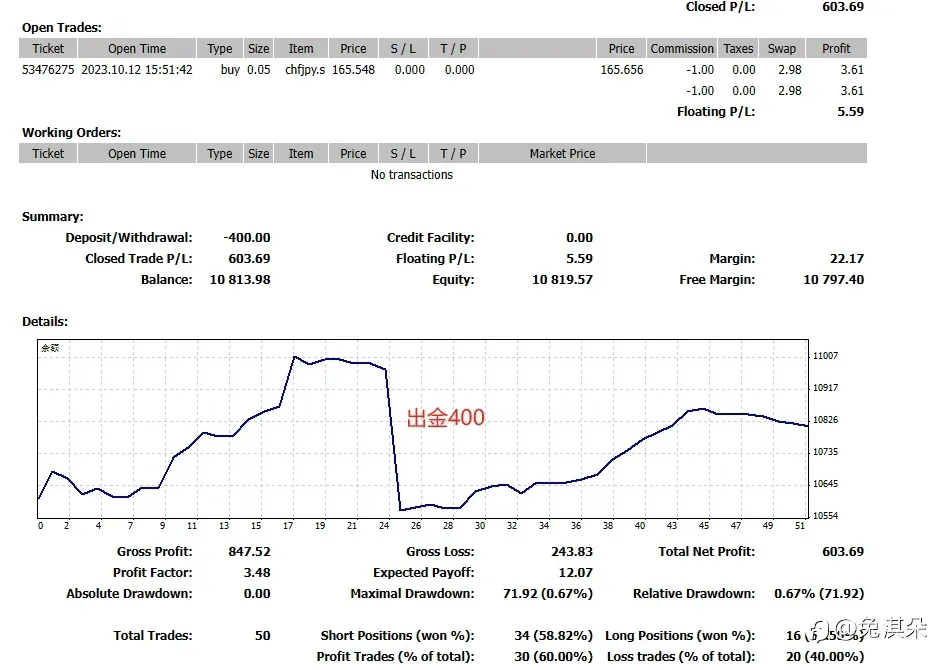
Task: Select Balance value 10 813.98
Action: click(240, 279)
